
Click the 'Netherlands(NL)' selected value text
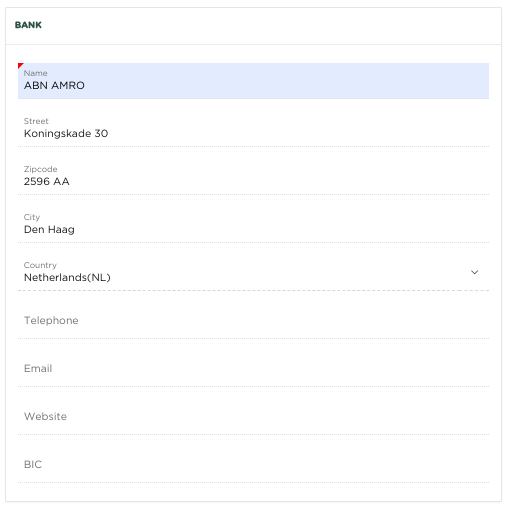coord(67,277)
